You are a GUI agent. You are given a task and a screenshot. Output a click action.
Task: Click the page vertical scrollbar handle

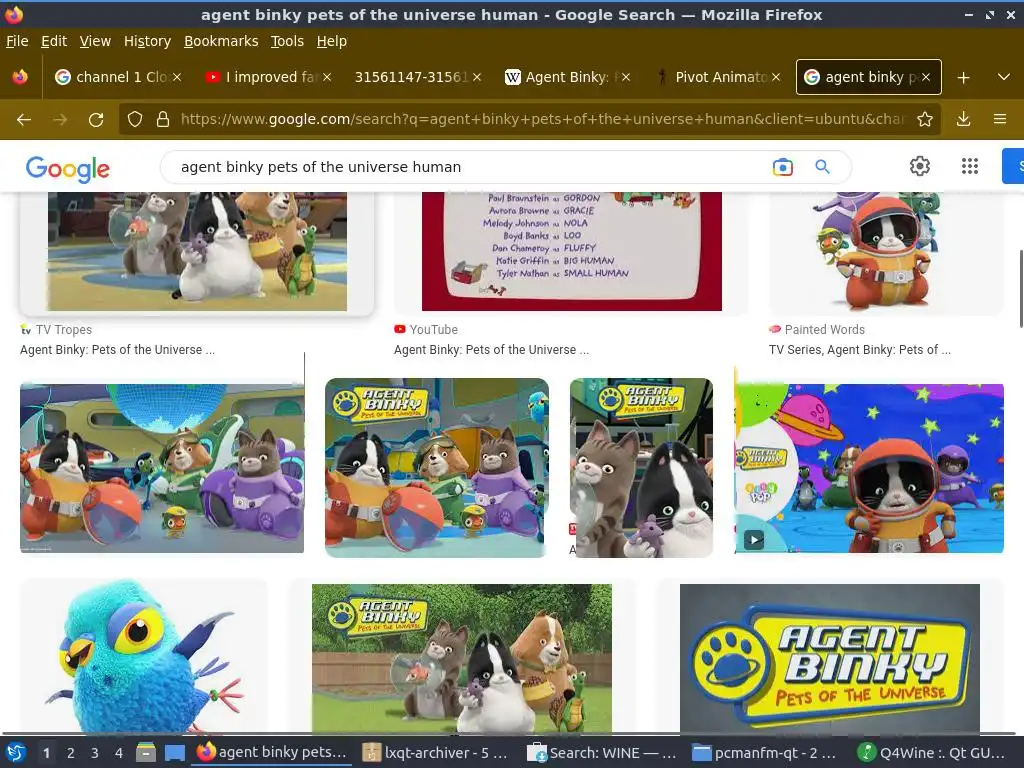(1021, 289)
